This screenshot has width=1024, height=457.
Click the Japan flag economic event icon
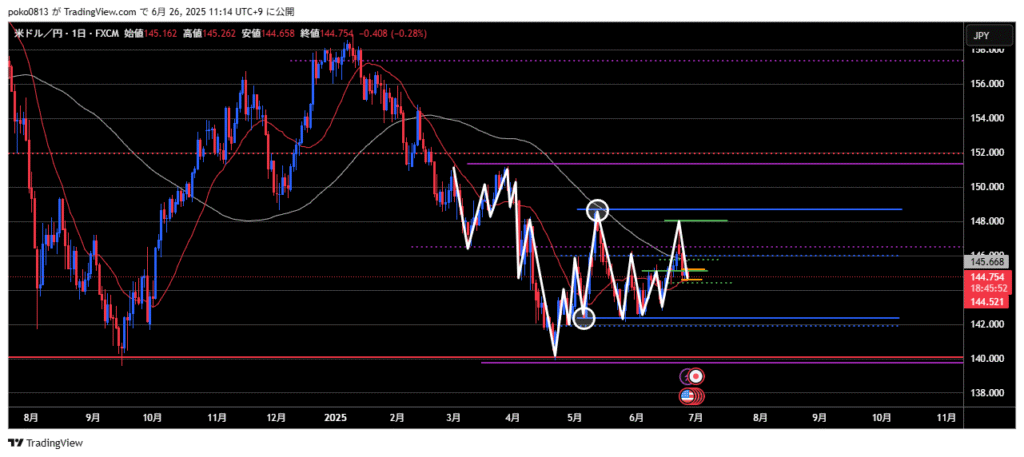pyautogui.click(x=696, y=377)
